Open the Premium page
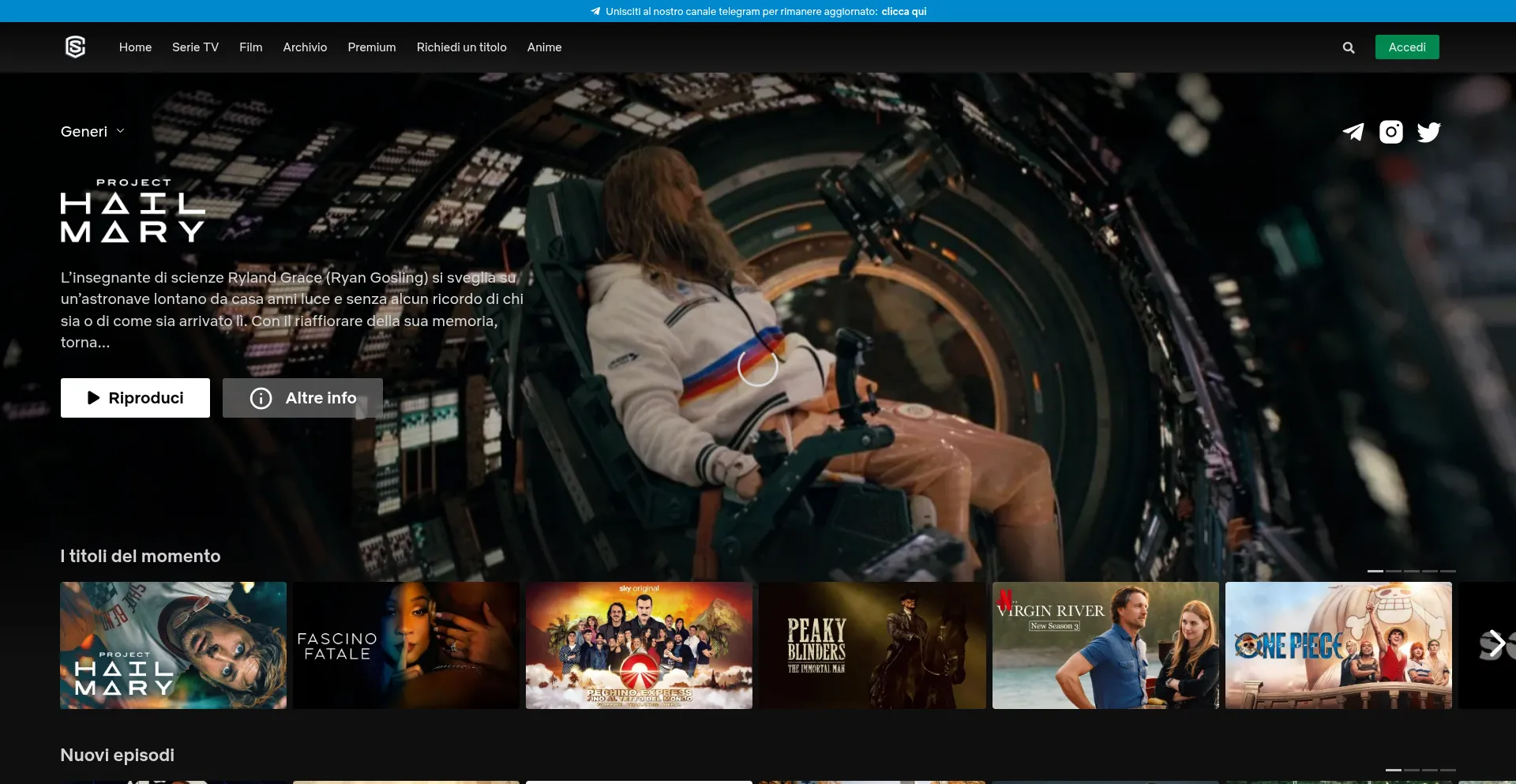Image resolution: width=1516 pixels, height=784 pixels. point(372,47)
